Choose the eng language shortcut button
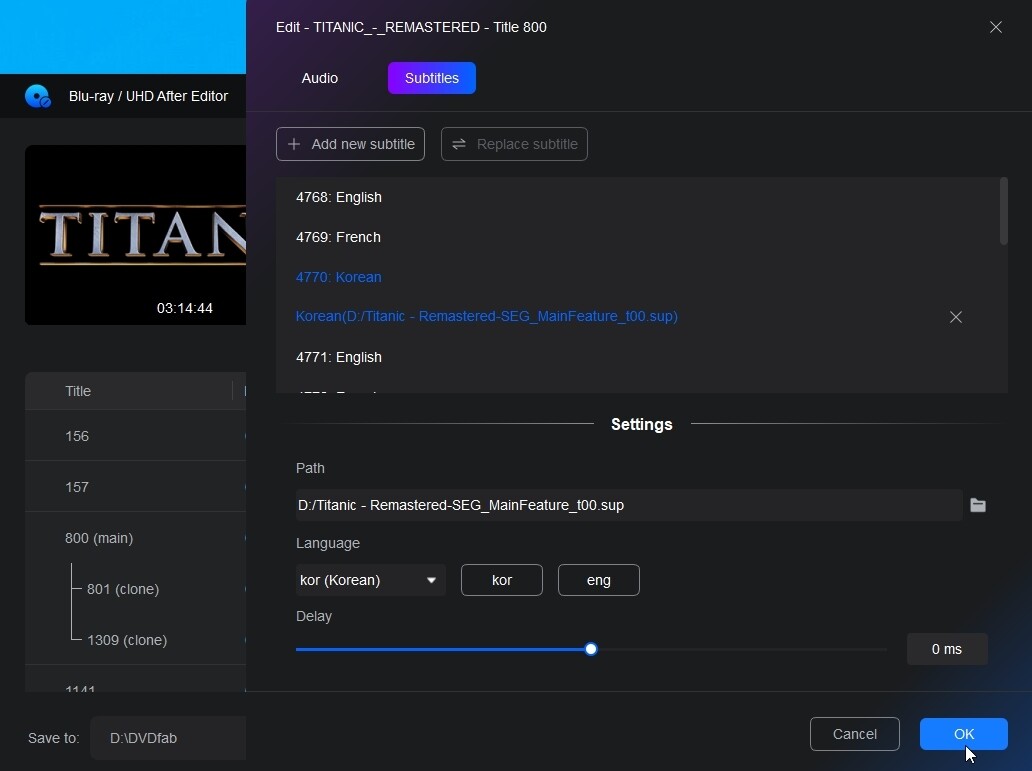This screenshot has width=1032, height=771. pos(598,580)
